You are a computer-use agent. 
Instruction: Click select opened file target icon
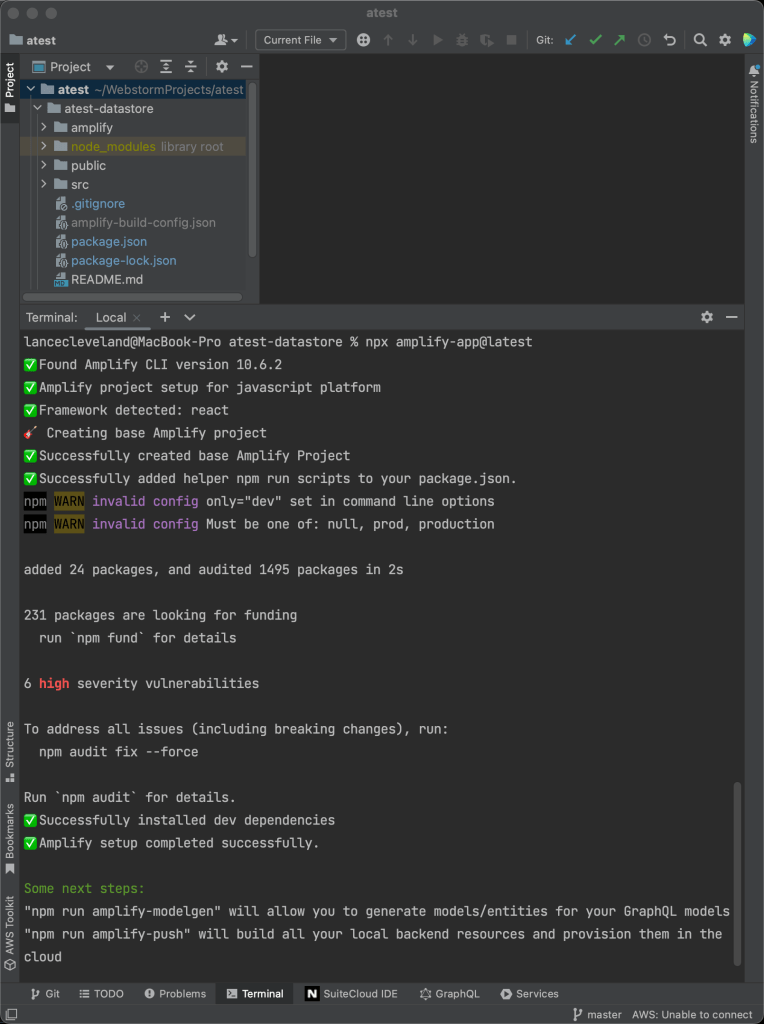tap(141, 67)
